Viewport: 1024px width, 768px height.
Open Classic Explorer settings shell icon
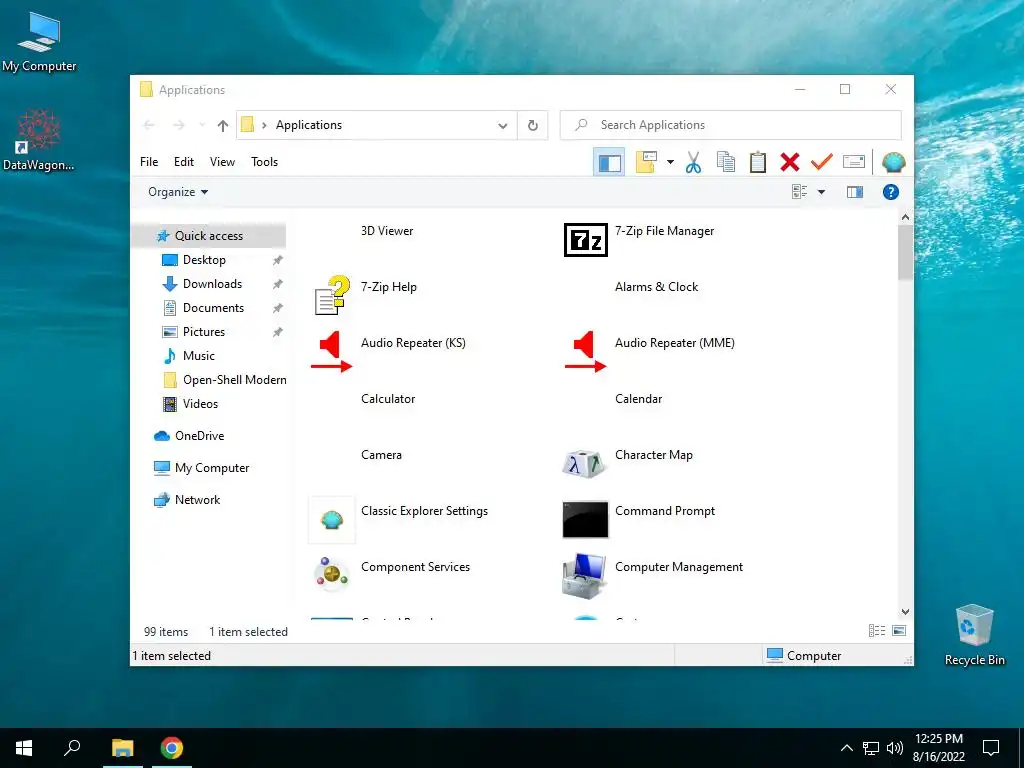point(893,162)
